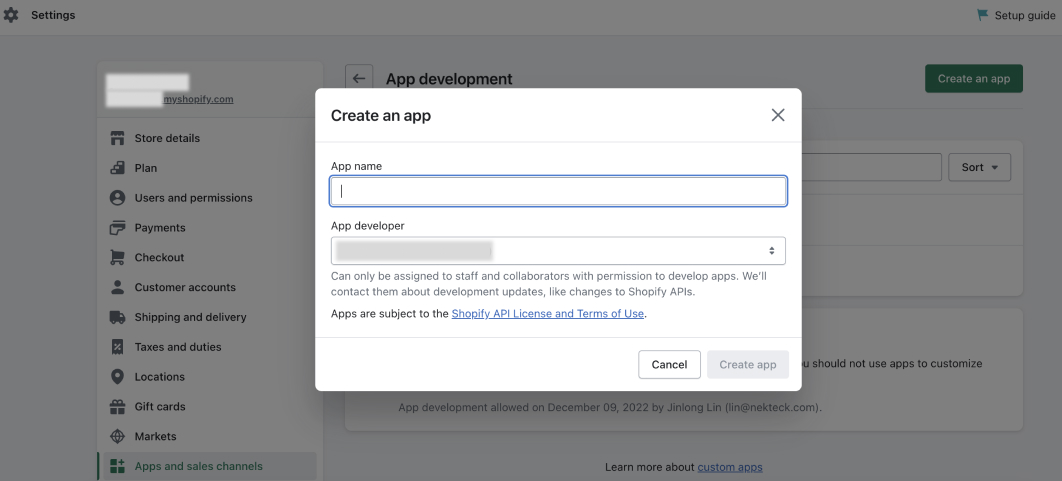Click the Setup guide text
1062x481 pixels.
pyautogui.click(x=1025, y=15)
